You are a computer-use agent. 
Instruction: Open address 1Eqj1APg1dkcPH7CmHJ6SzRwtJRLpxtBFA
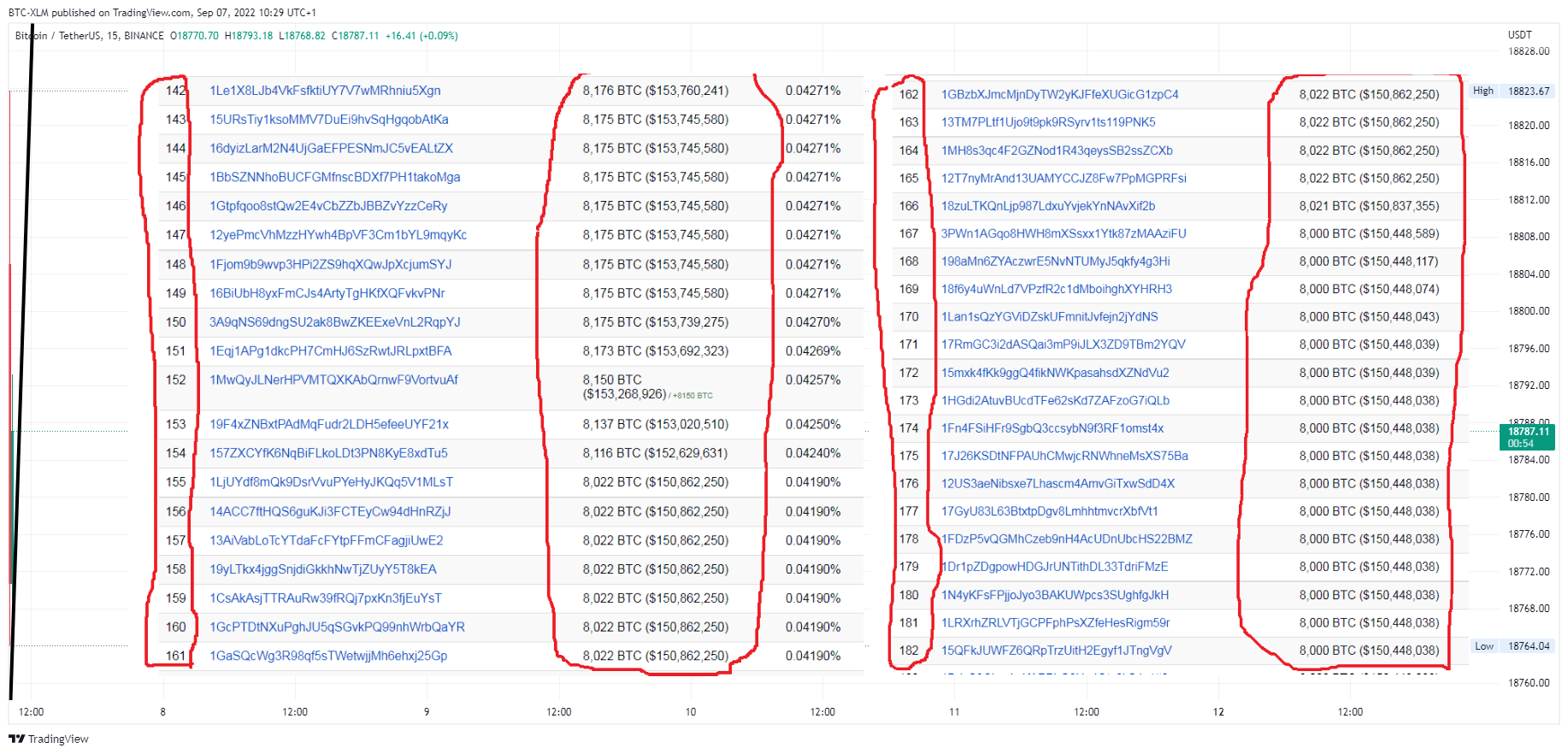click(330, 351)
